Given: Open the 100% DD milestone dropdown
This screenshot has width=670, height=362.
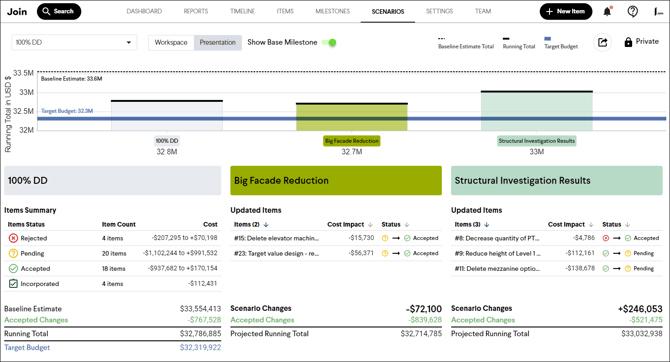Looking at the screenshot, I should (74, 42).
